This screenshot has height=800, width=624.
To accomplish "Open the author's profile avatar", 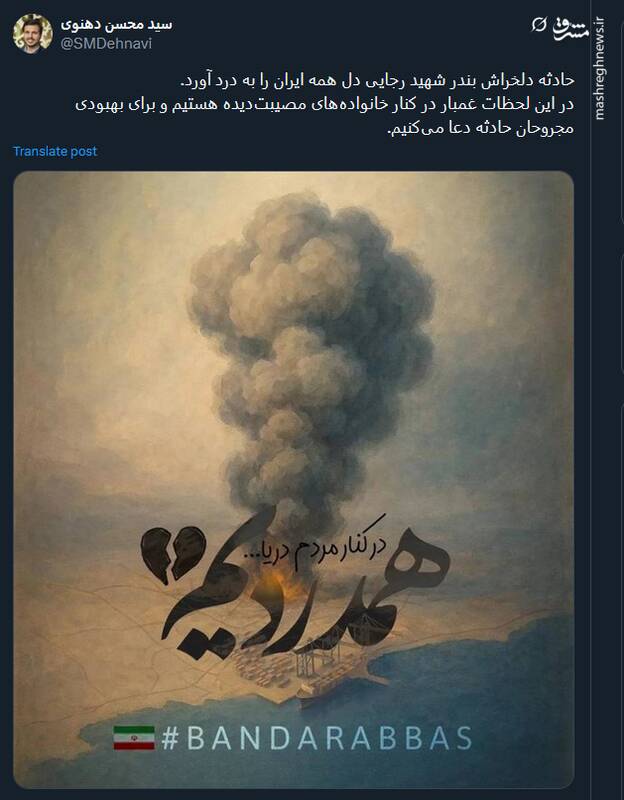I will pyautogui.click(x=33, y=34).
